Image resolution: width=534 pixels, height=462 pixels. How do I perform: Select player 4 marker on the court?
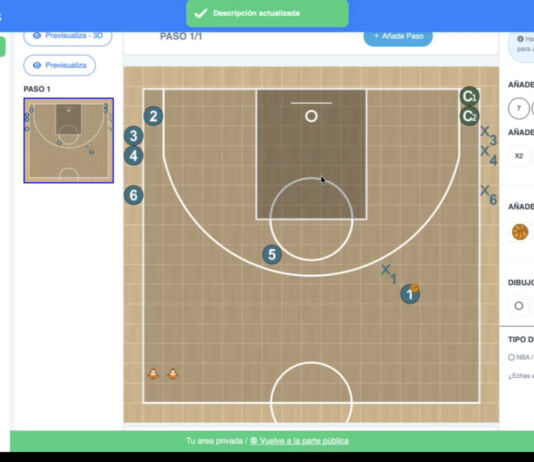[134, 156]
